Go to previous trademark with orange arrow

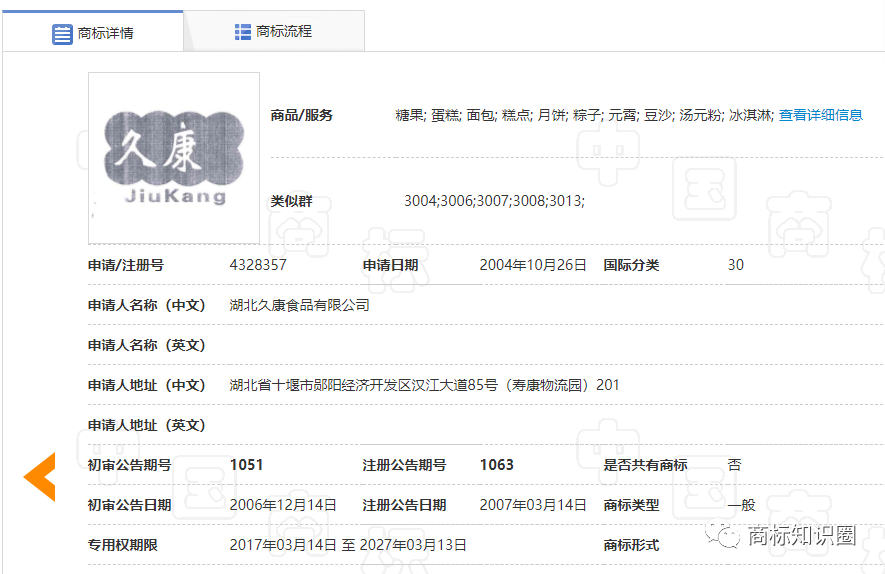pos(40,477)
